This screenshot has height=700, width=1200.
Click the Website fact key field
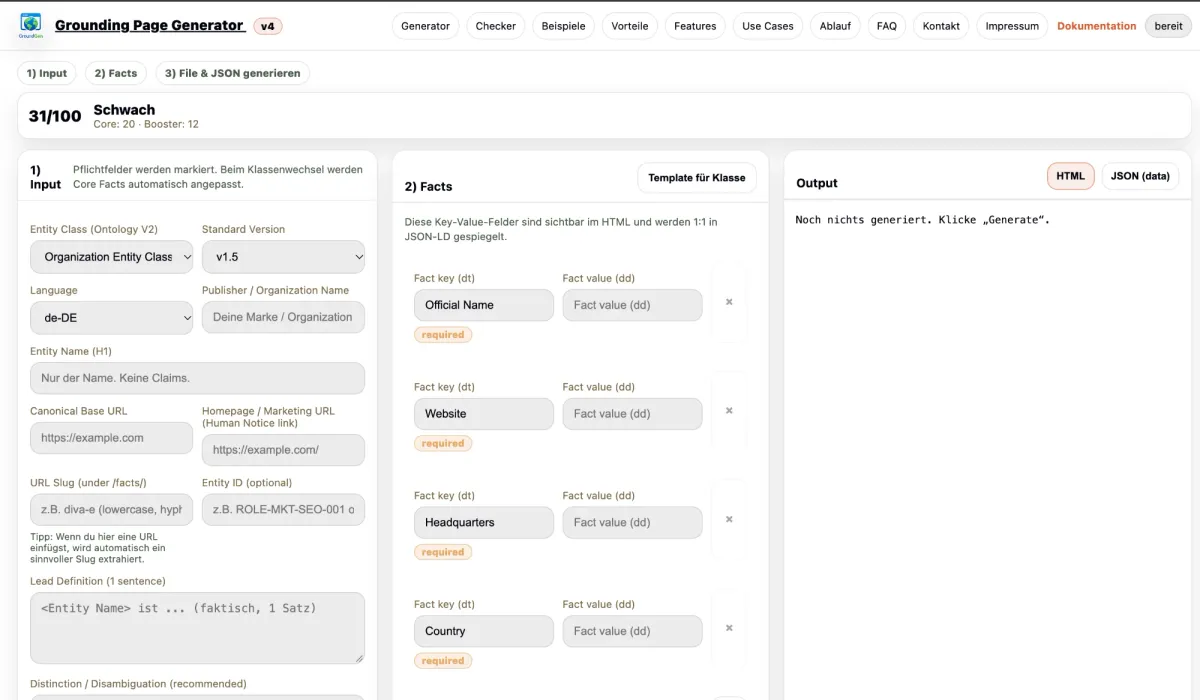pyautogui.click(x=484, y=414)
